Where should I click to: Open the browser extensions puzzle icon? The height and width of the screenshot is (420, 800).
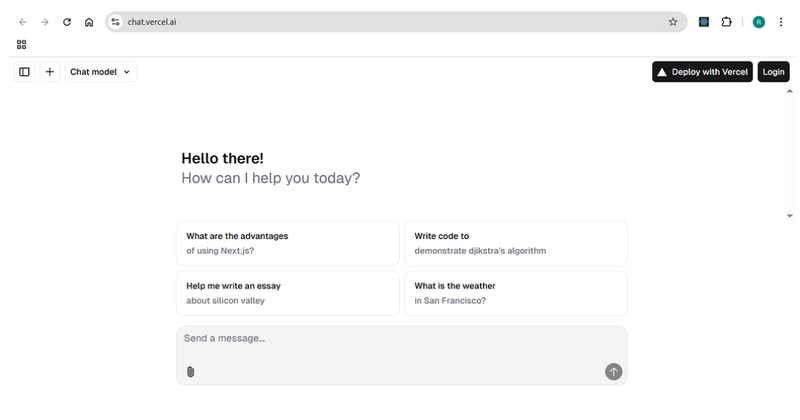pos(726,22)
